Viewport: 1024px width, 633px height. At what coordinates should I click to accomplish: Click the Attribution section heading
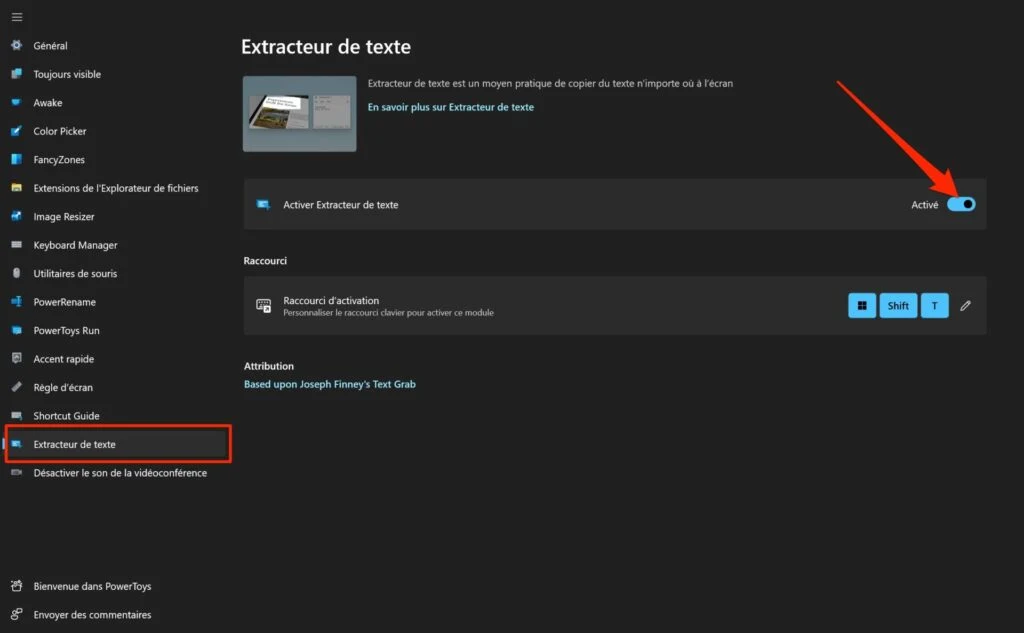pos(269,366)
